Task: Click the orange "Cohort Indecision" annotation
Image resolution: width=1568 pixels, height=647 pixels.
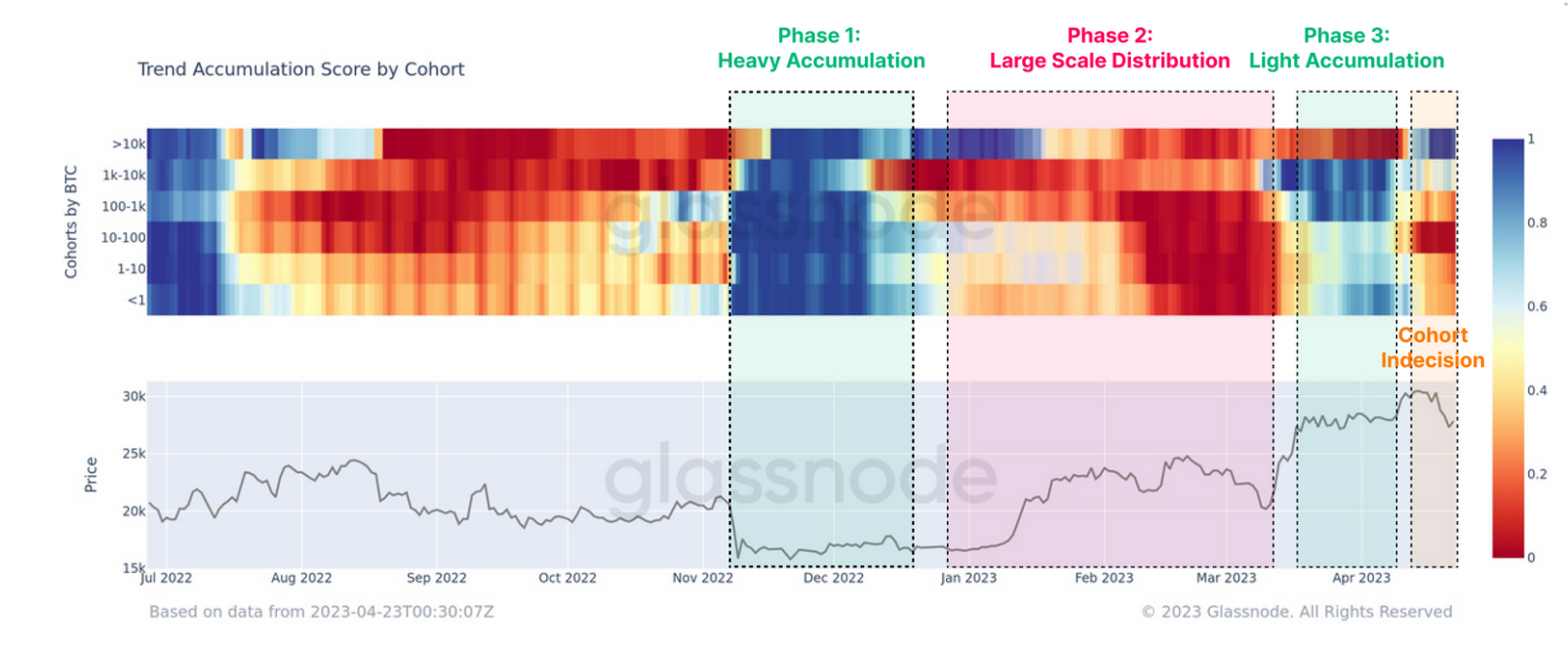Action: pyautogui.click(x=1432, y=347)
